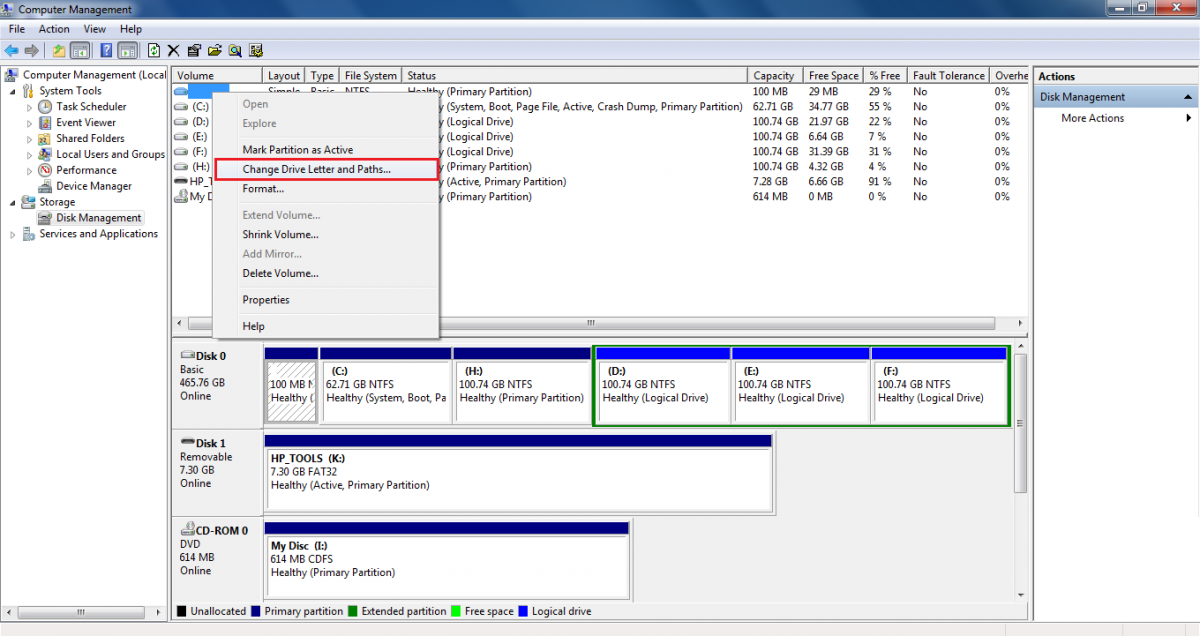The height and width of the screenshot is (636, 1200).
Task: Click the (D:) logical drive block
Action: (x=662, y=391)
